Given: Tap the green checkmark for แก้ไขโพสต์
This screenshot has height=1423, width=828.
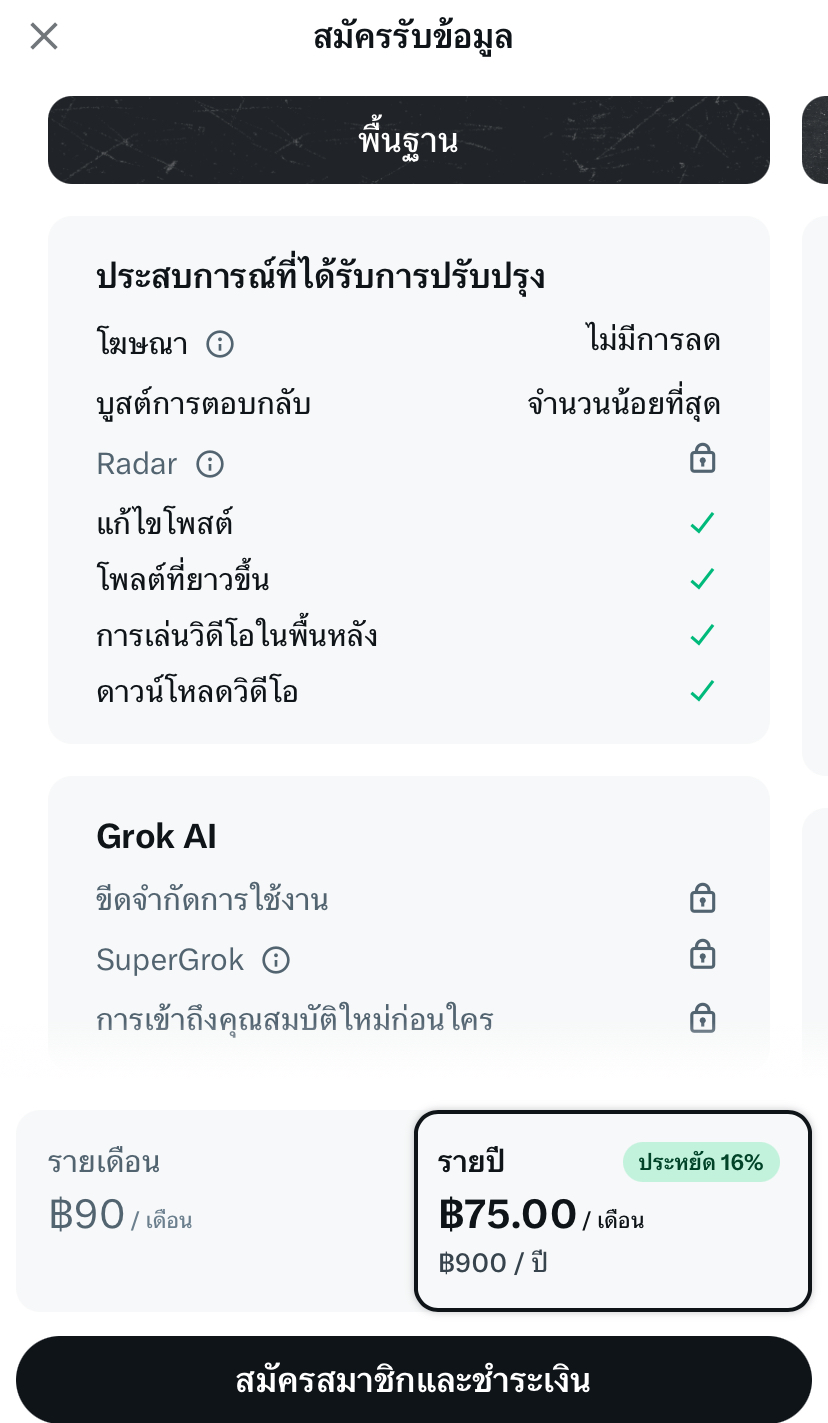Looking at the screenshot, I should [703, 523].
